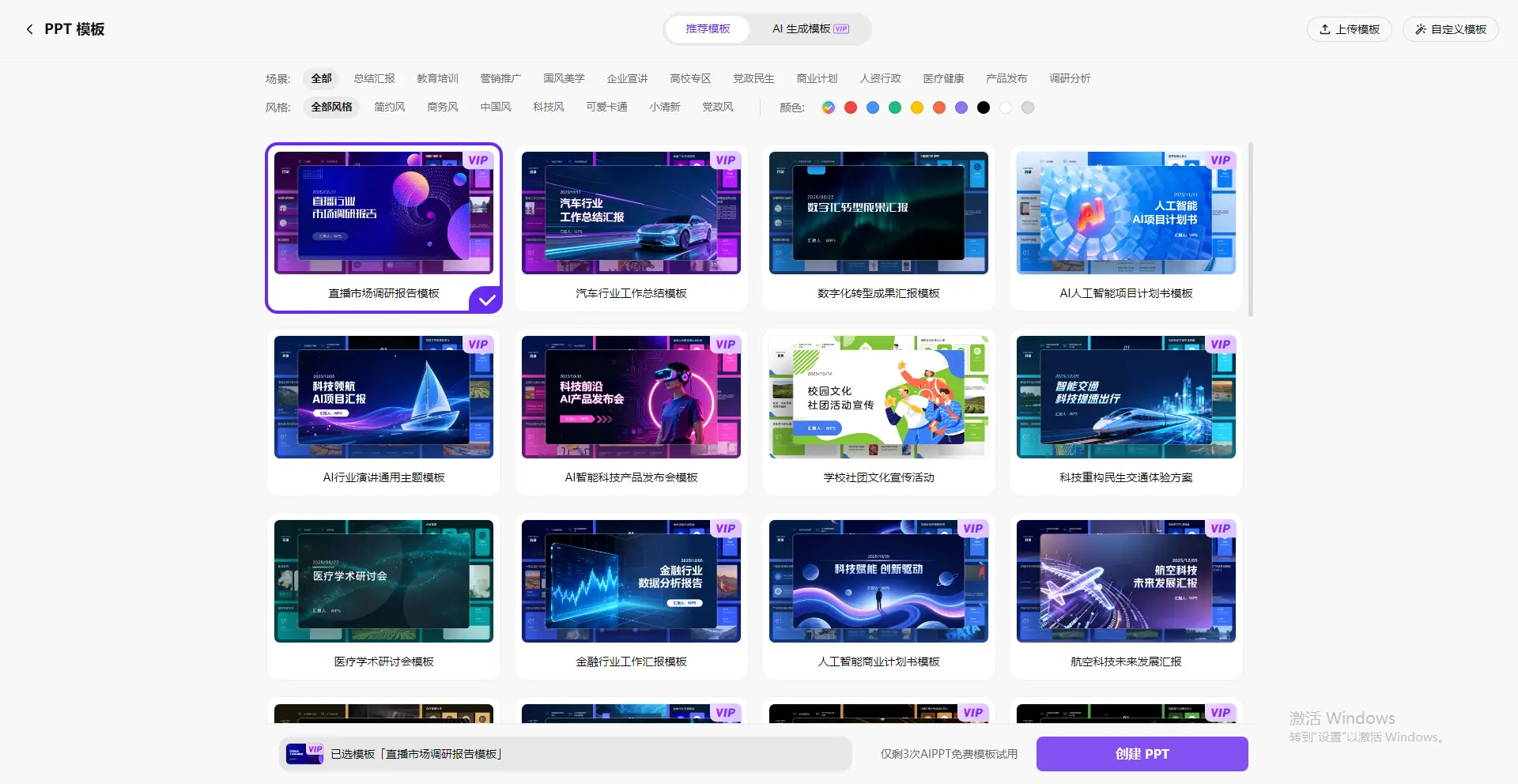Select 党政民生 scene filter

click(x=753, y=78)
